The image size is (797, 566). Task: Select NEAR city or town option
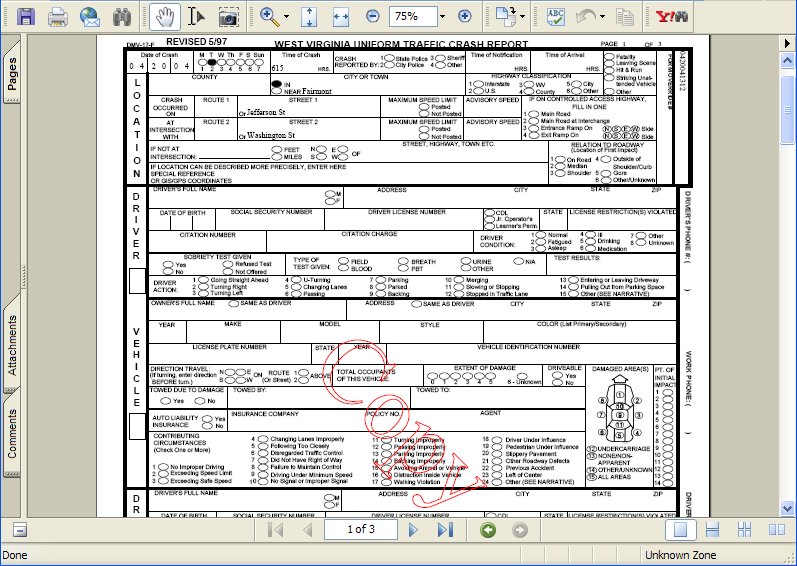(277, 91)
